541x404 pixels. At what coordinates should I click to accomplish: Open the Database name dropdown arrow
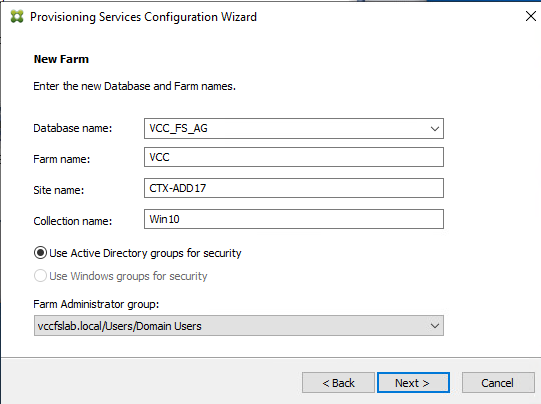point(435,129)
